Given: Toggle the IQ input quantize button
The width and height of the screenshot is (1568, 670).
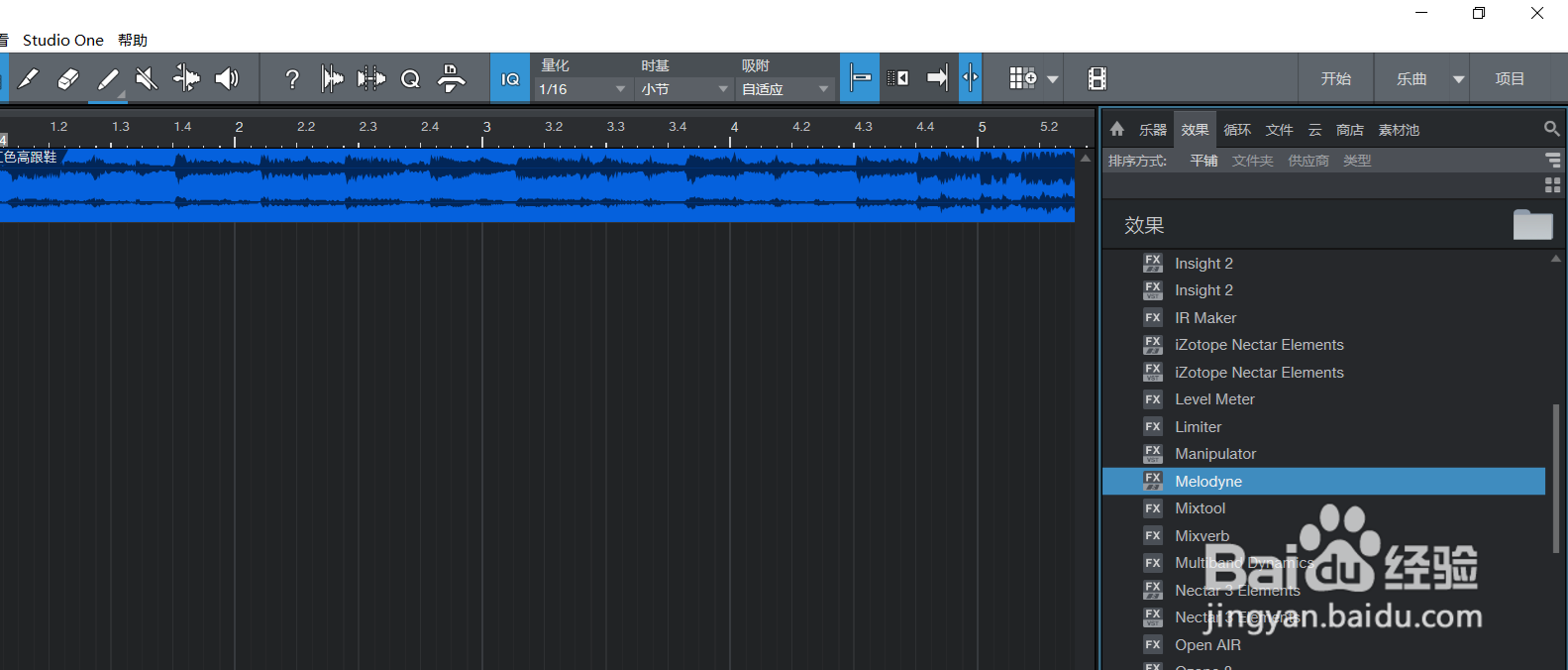Looking at the screenshot, I should click(510, 78).
